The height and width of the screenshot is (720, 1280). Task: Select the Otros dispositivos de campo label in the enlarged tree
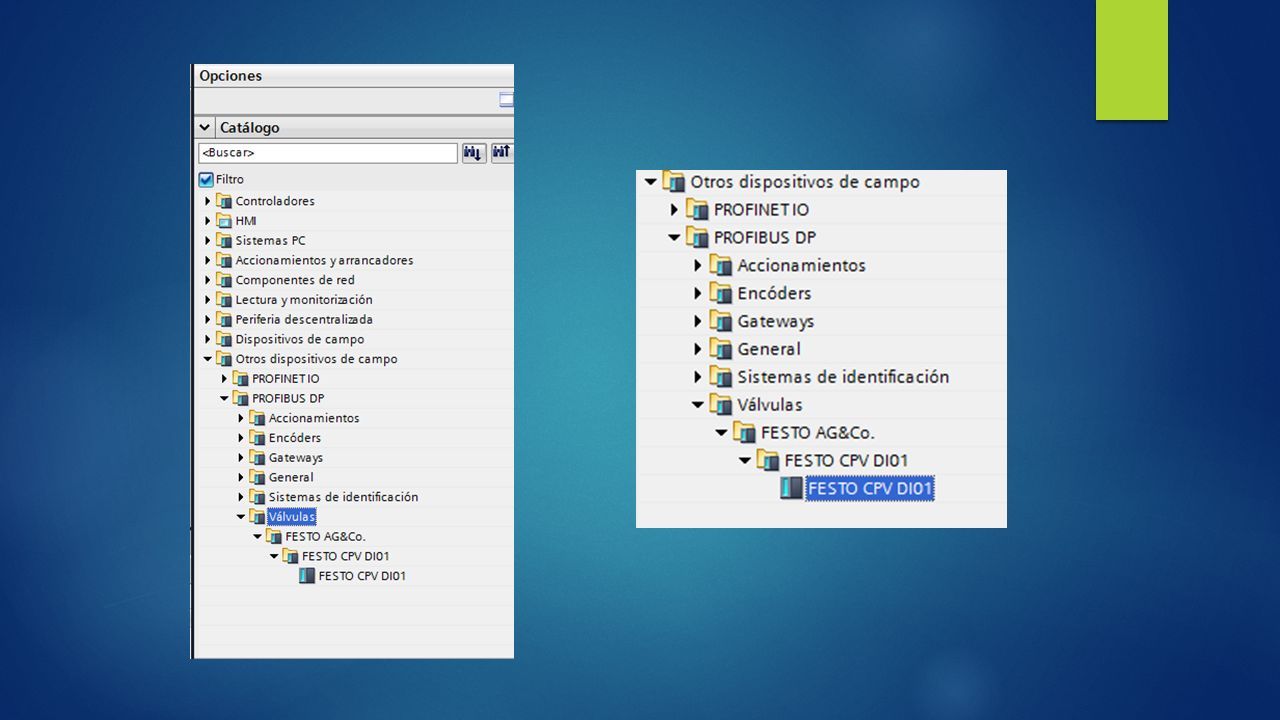pos(805,182)
